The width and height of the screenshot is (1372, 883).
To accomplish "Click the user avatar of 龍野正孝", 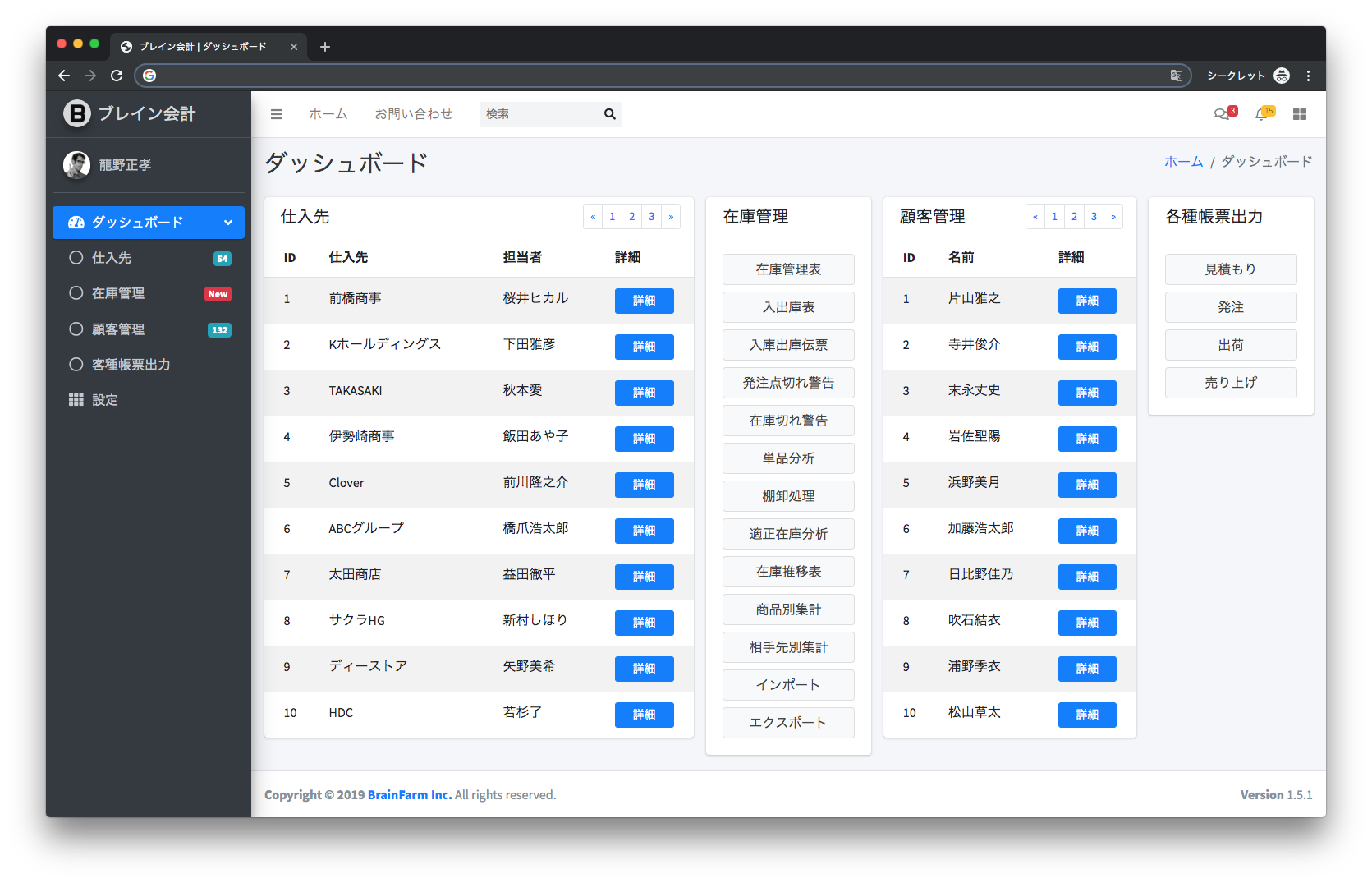I will [76, 164].
